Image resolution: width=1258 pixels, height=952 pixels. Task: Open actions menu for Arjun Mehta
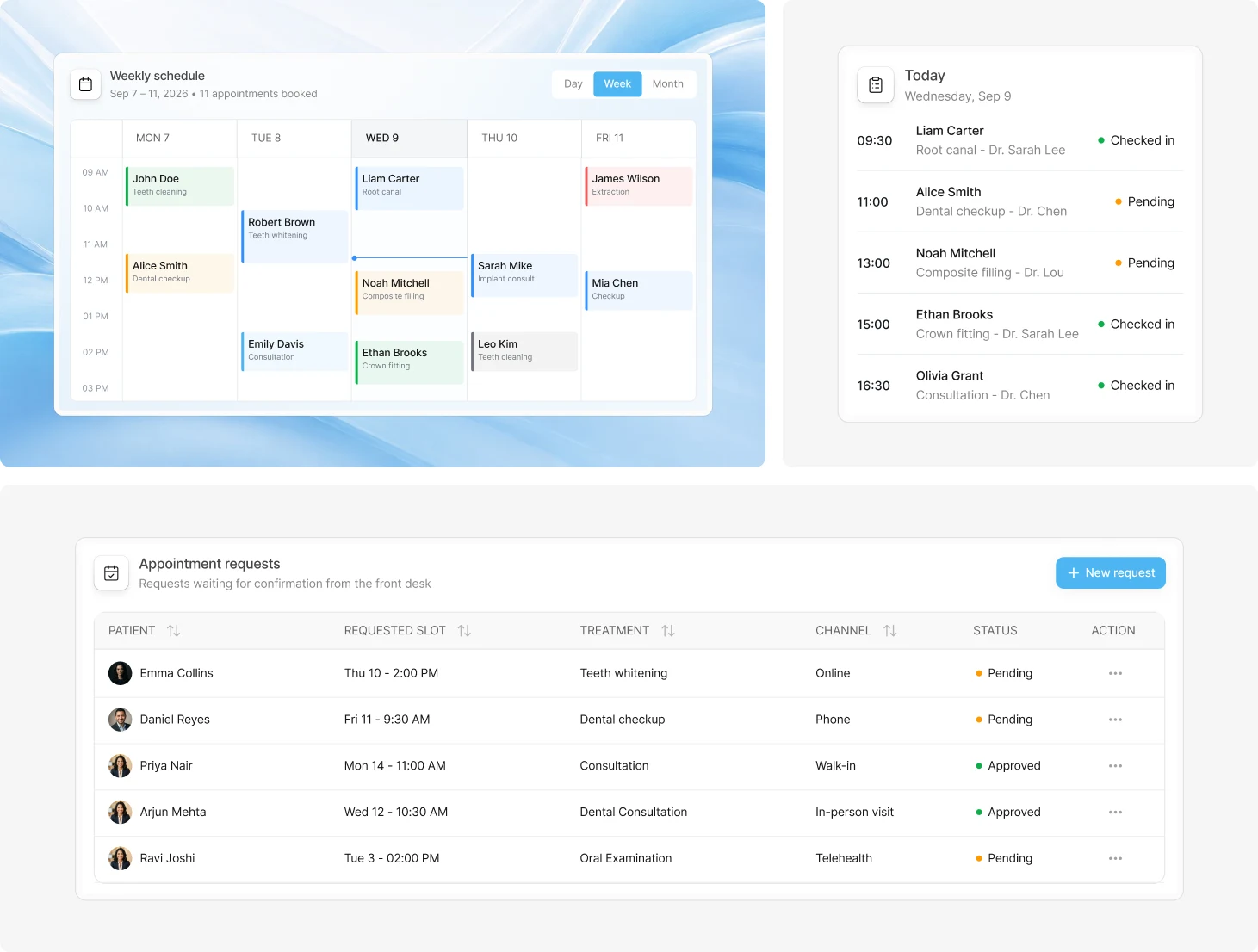coord(1115,813)
